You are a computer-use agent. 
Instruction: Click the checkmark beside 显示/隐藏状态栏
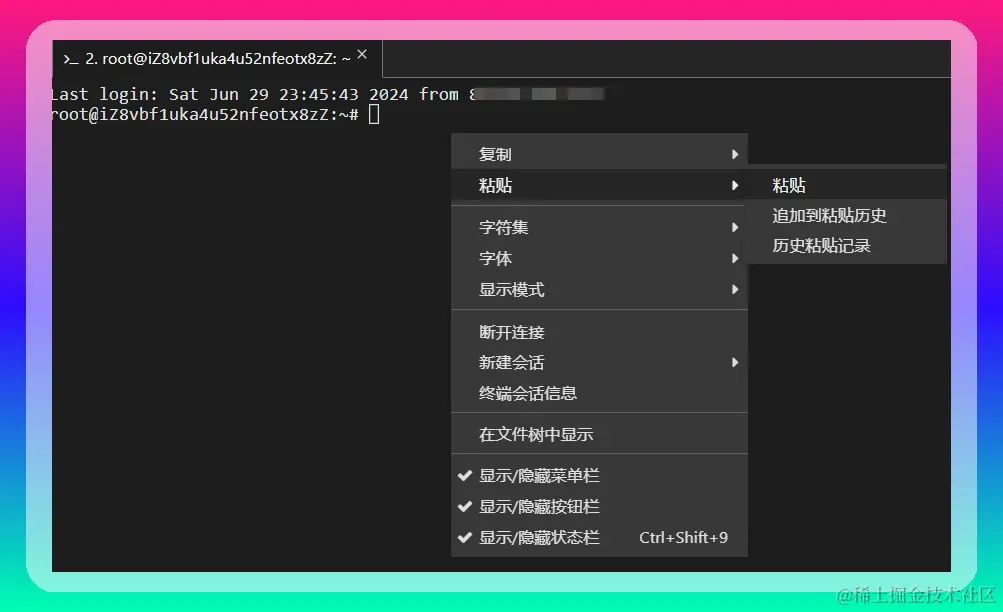464,537
